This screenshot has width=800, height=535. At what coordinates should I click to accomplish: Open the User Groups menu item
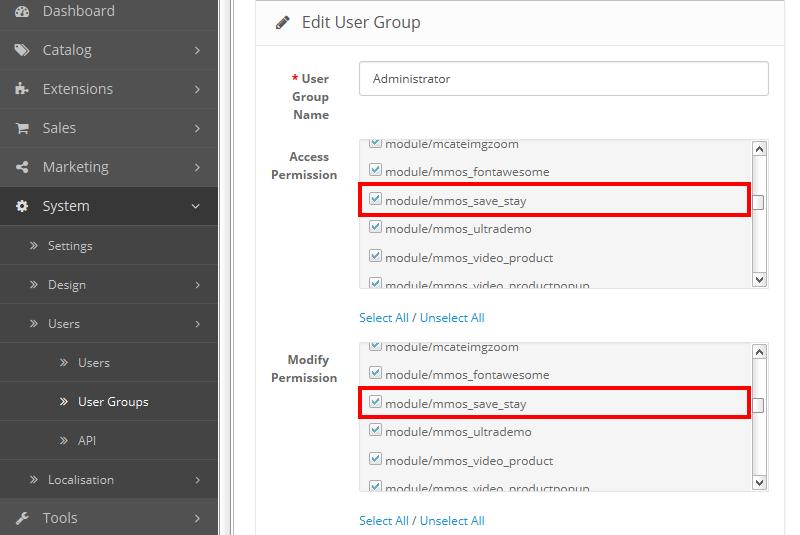112,402
